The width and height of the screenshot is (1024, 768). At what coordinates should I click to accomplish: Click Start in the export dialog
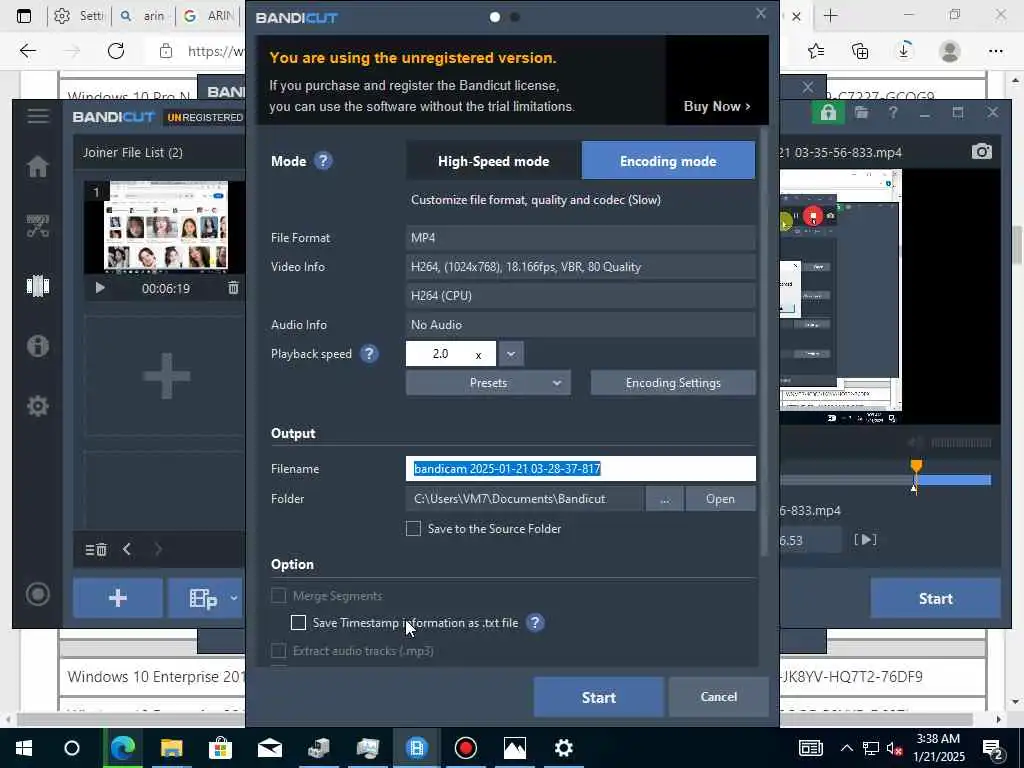click(x=598, y=697)
